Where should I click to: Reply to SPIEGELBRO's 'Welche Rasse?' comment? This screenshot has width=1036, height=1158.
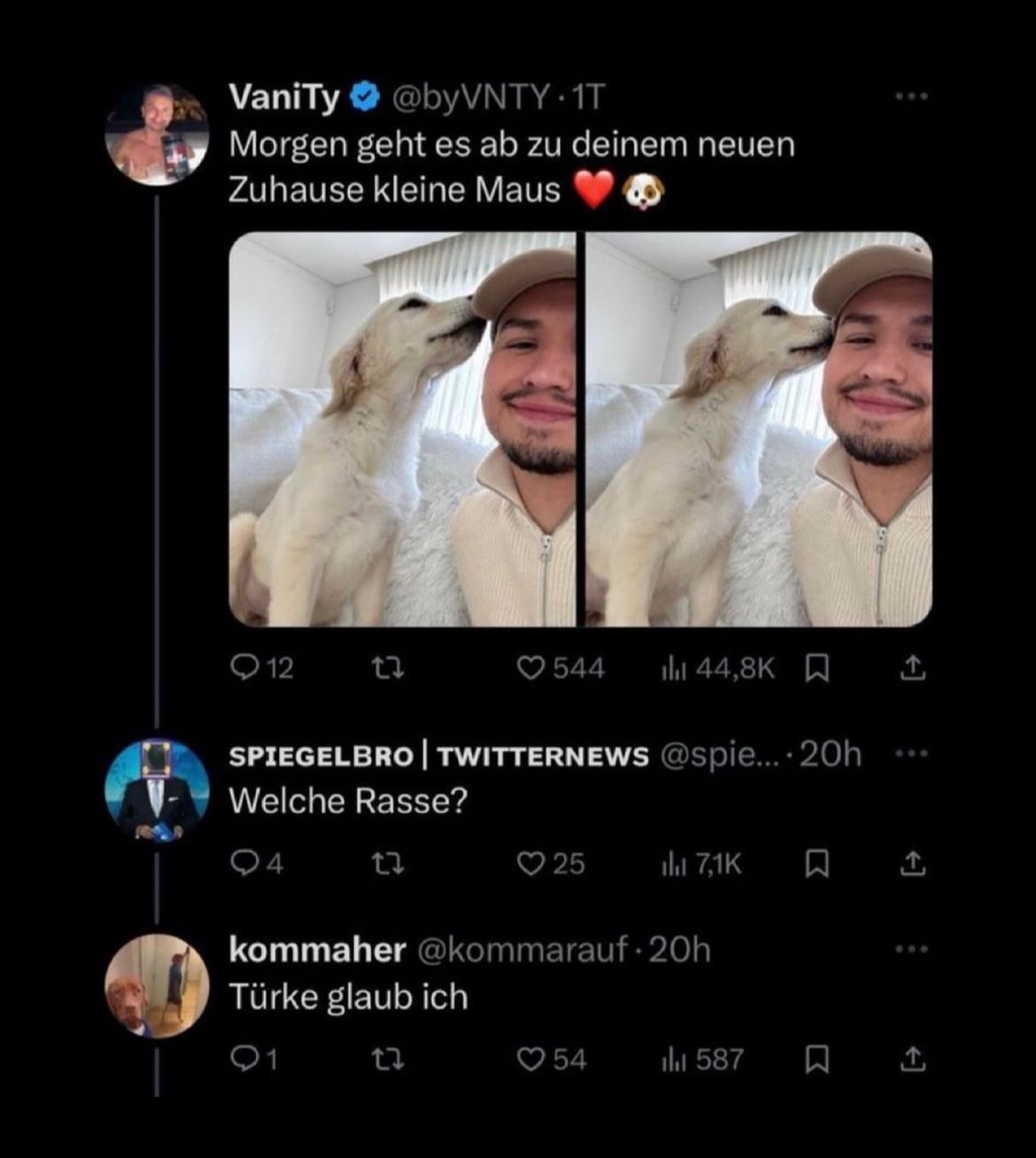(244, 863)
